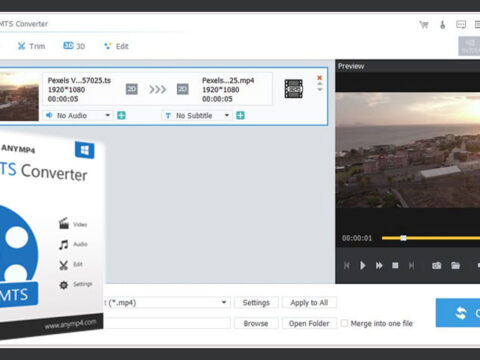Image resolution: width=480 pixels, height=360 pixels.
Task: Open the snapshot folder icon
Action: (456, 266)
